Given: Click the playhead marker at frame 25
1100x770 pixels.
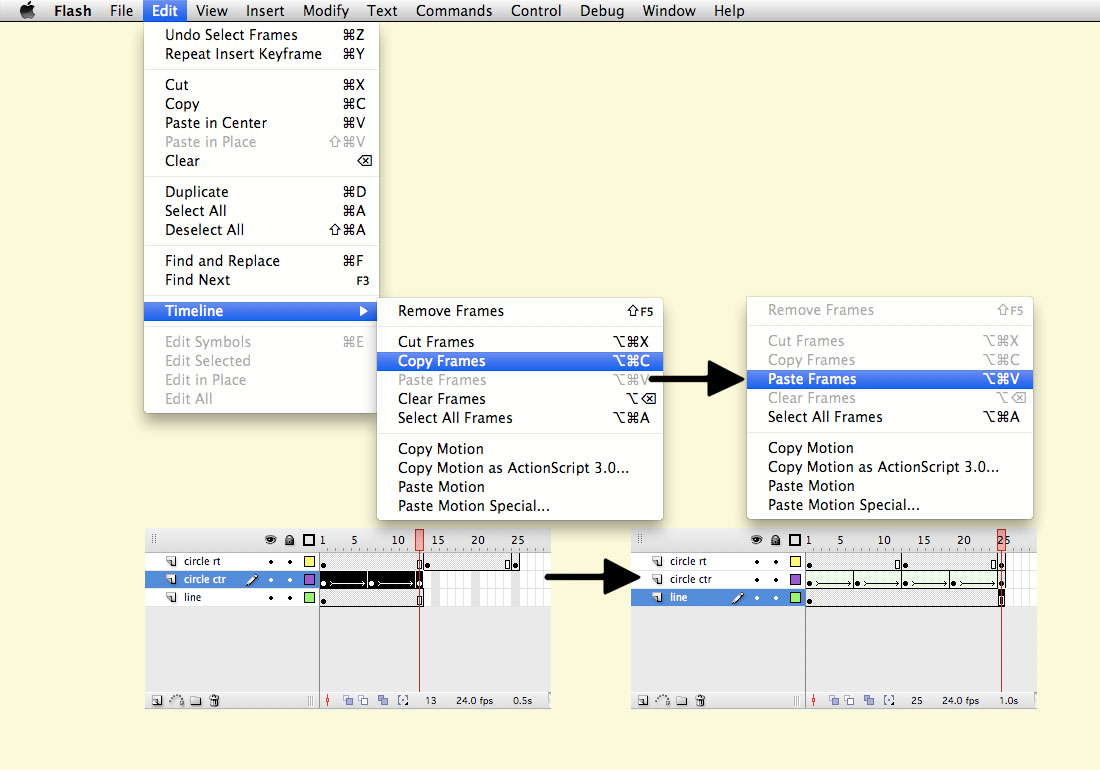Looking at the screenshot, I should click(1001, 539).
